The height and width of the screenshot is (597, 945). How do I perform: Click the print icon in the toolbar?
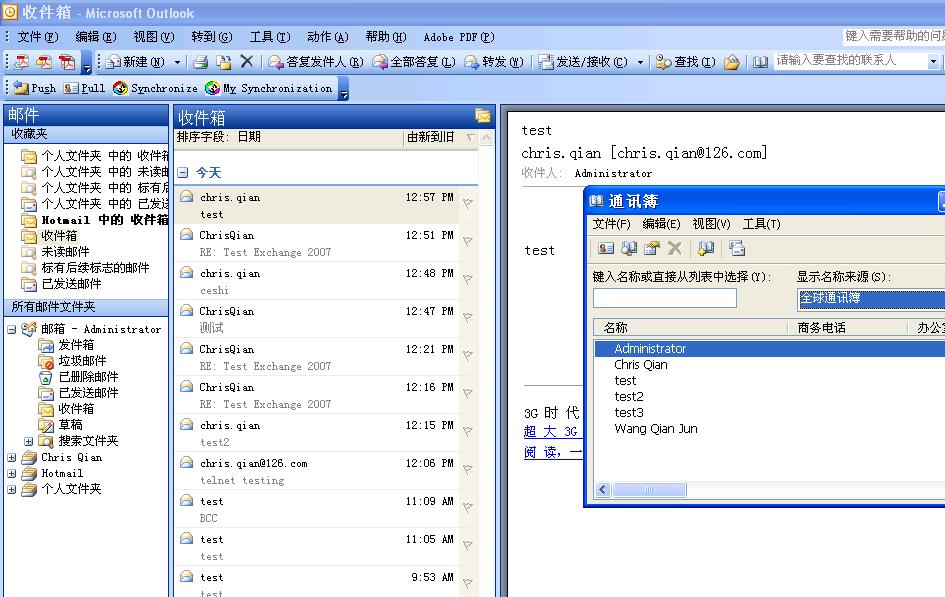click(x=200, y=62)
